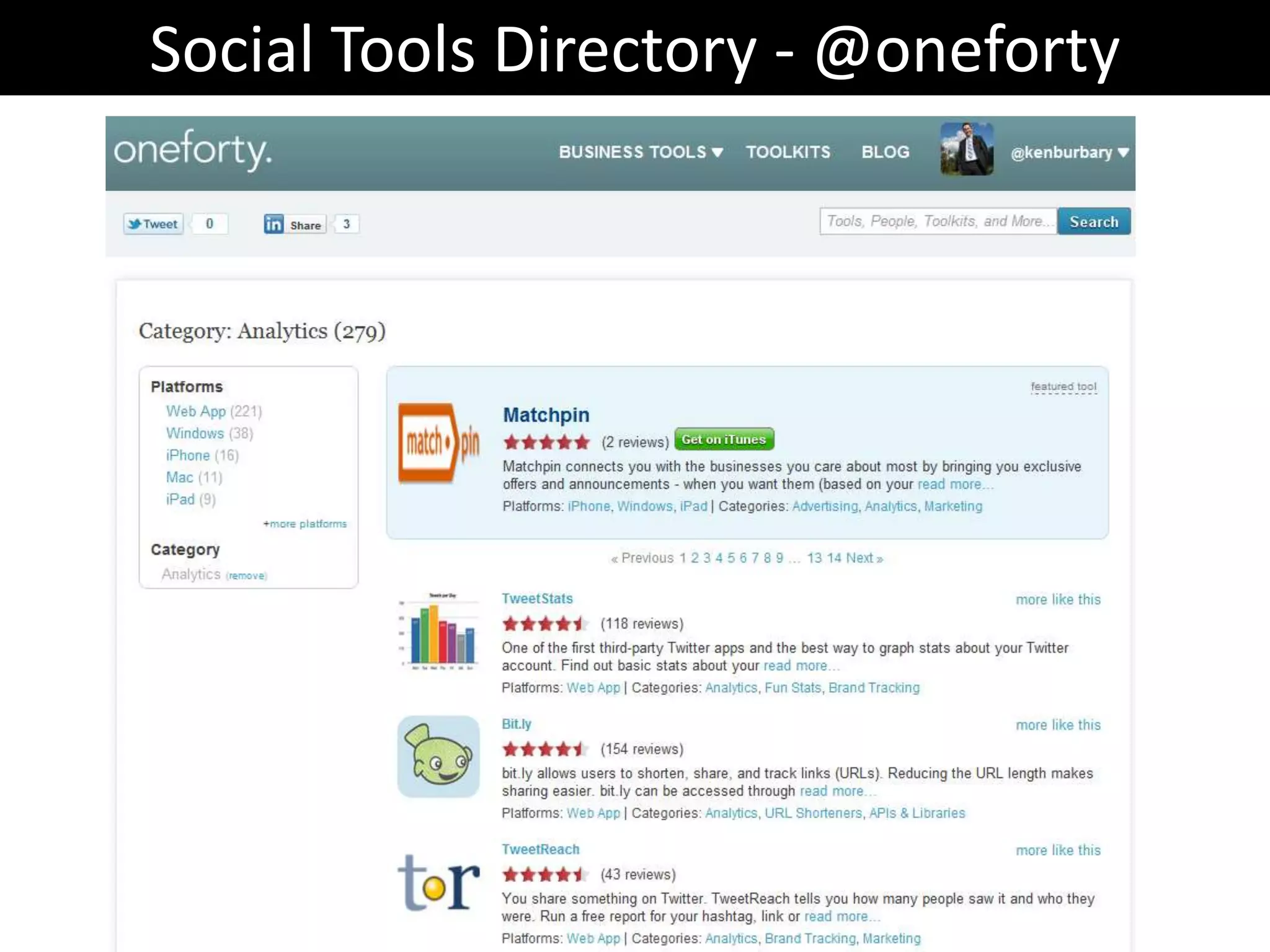The width and height of the screenshot is (1270, 952).
Task: Click the Tweet button
Action: (x=153, y=224)
